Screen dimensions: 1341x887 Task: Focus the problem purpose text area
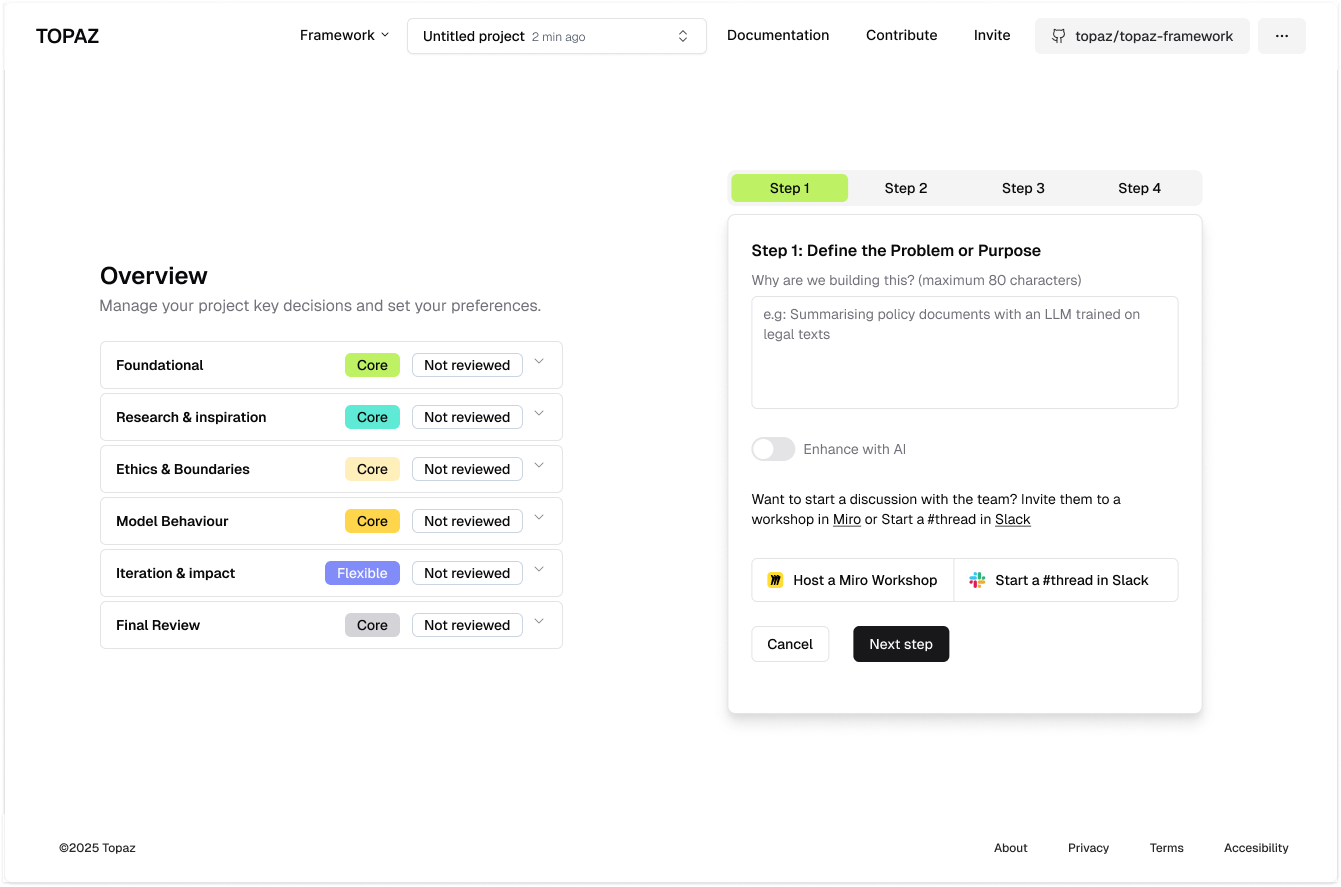point(964,352)
